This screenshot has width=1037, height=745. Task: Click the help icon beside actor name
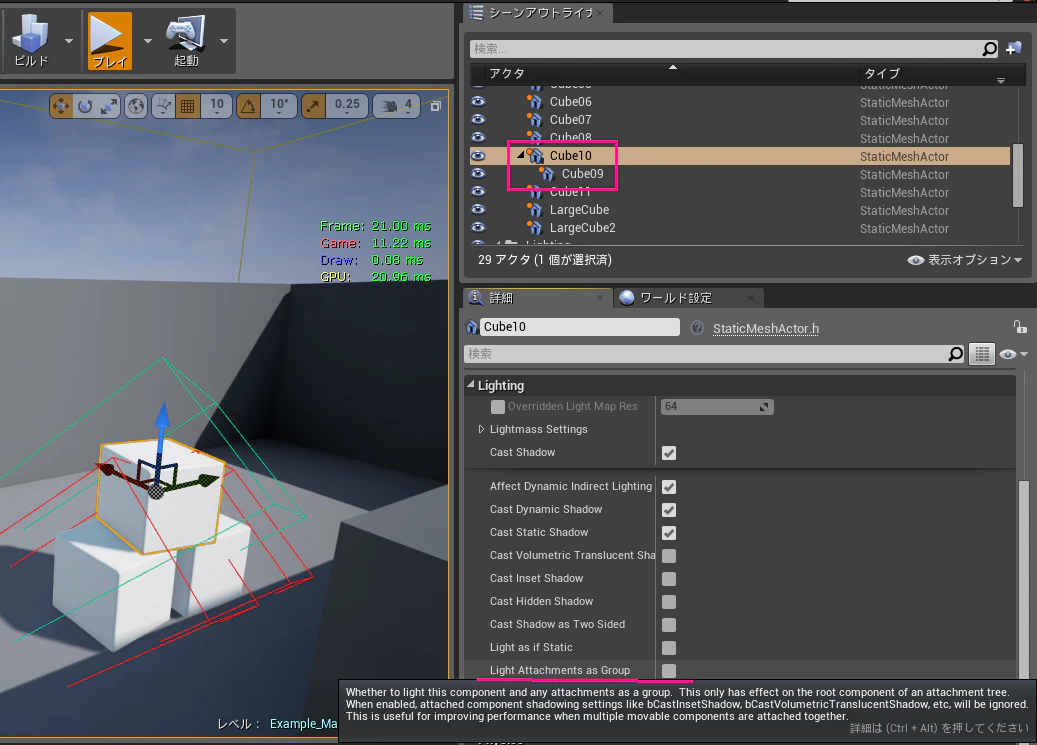click(x=697, y=328)
